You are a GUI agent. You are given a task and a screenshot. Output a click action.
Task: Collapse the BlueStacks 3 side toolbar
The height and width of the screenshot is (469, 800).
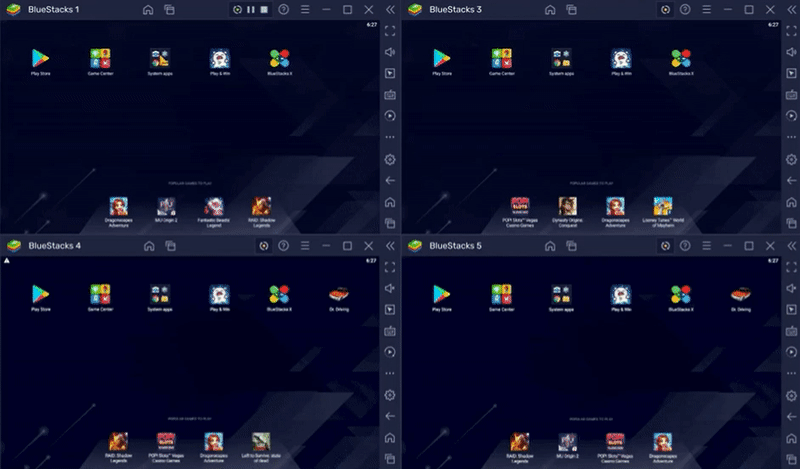[x=792, y=10]
